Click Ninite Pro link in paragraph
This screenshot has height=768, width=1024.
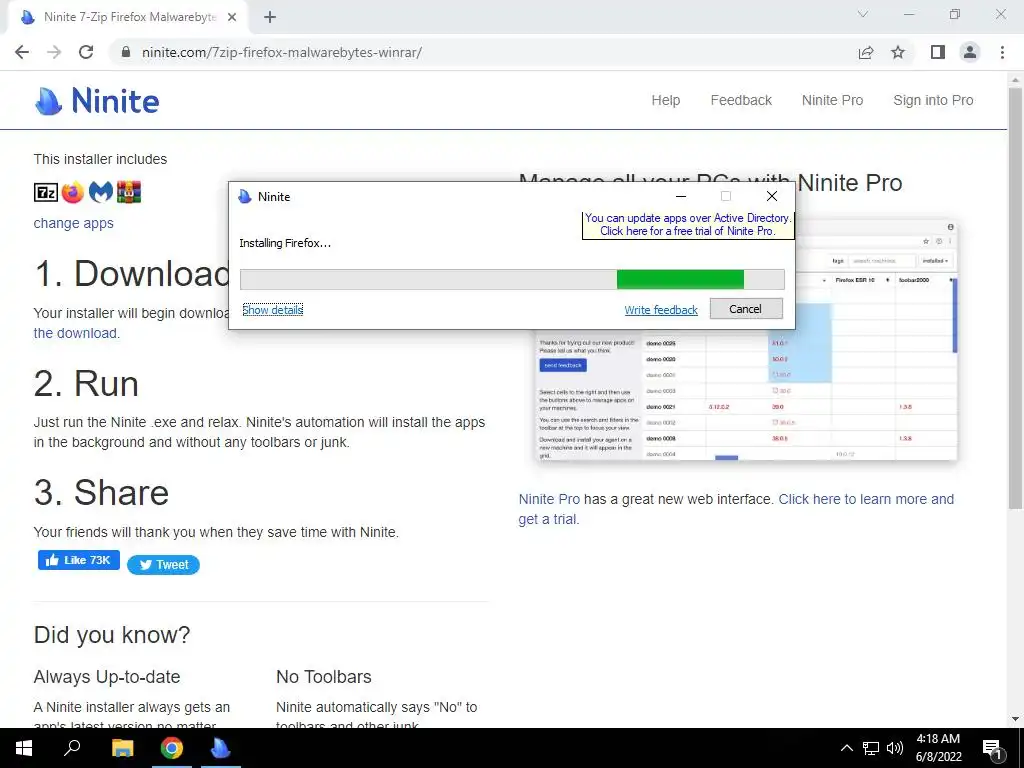(x=549, y=499)
